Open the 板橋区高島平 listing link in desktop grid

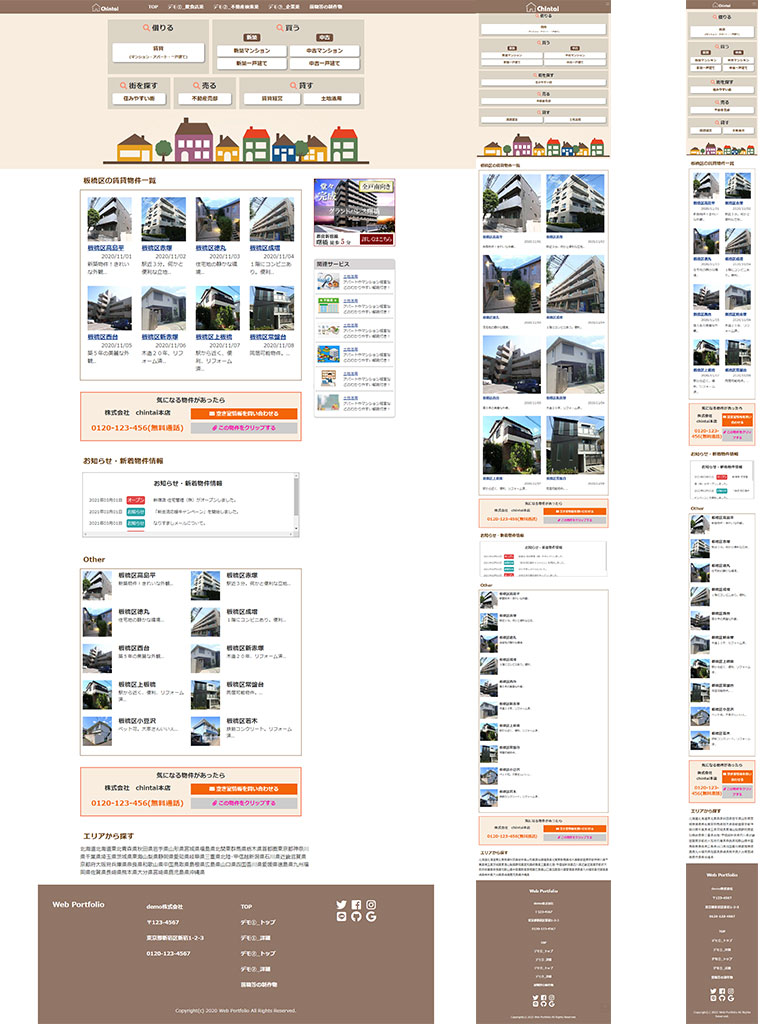pos(106,247)
